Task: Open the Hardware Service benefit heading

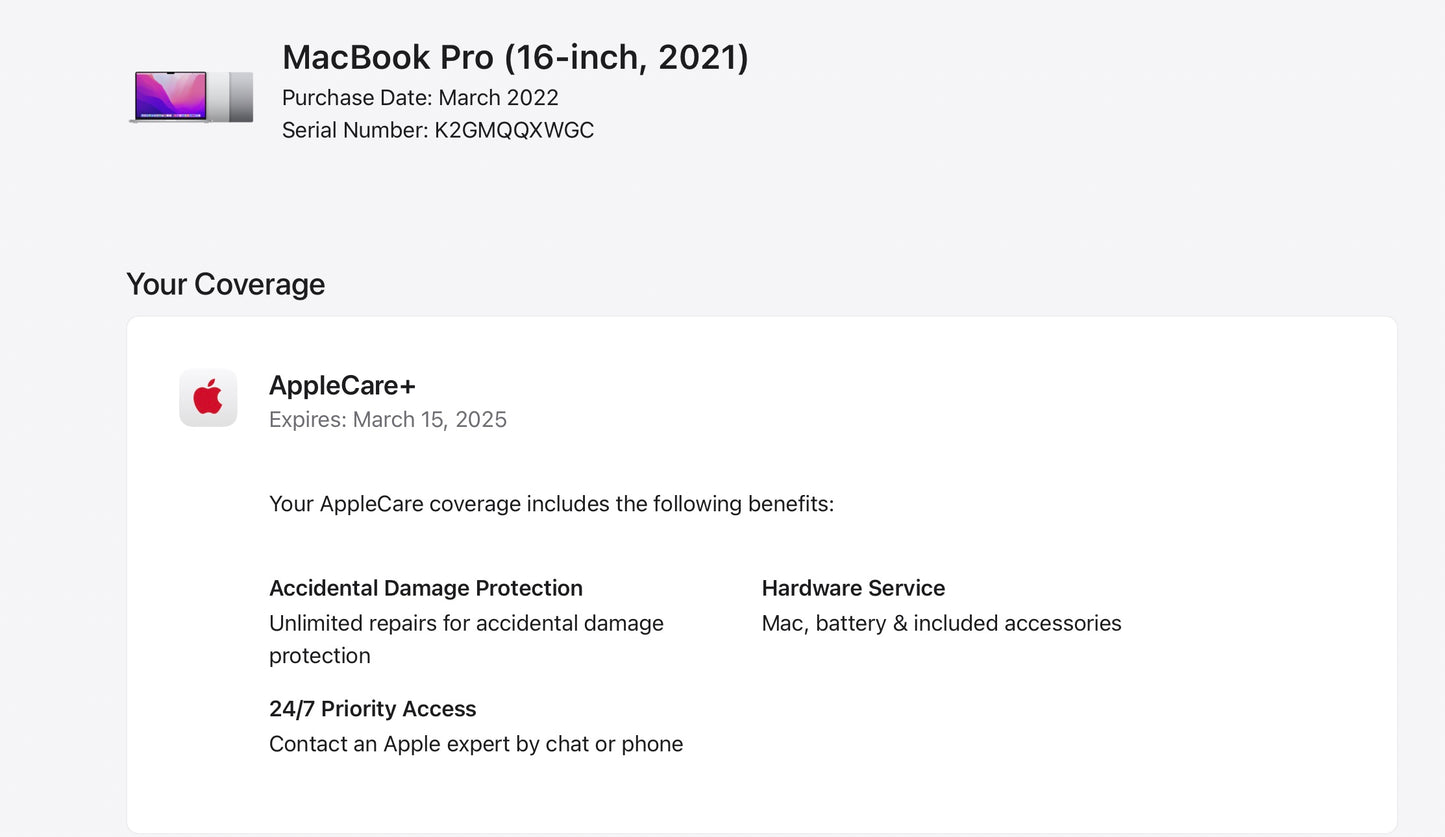Action: [853, 588]
